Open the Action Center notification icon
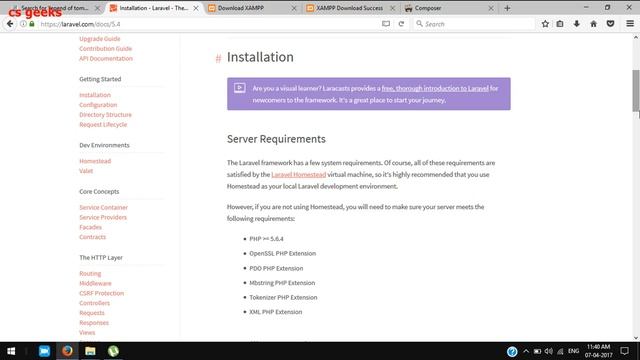Screen dimensions: 640x360 tap(624, 351)
